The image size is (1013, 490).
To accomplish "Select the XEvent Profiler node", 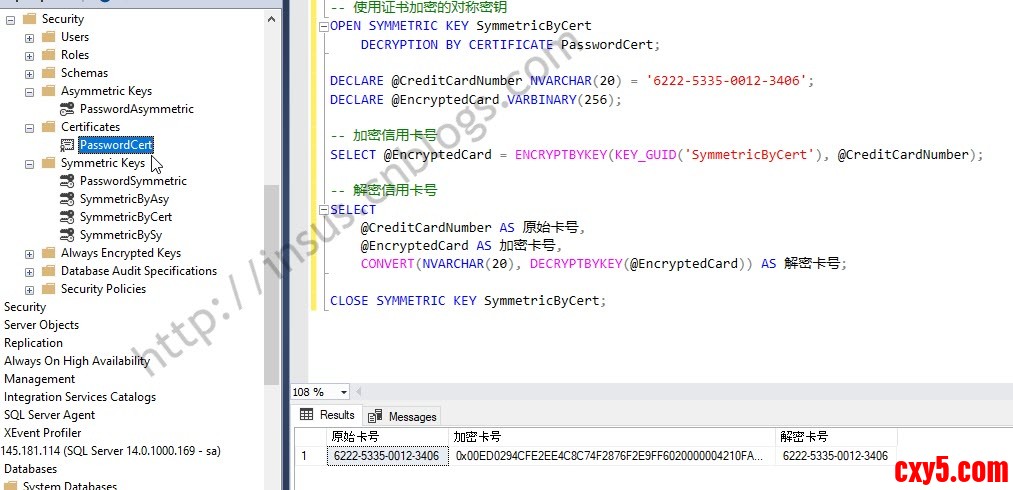I will (43, 433).
